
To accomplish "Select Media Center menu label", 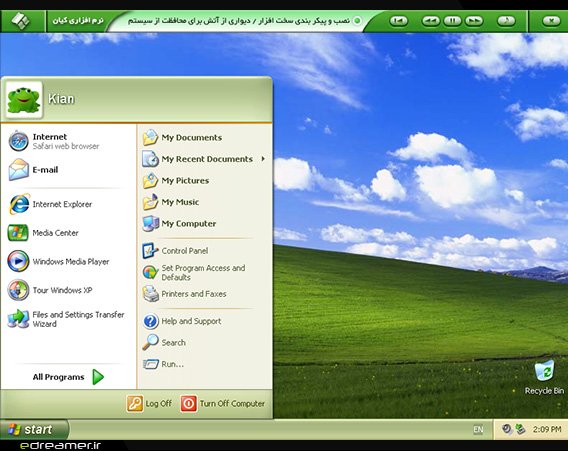I will pyautogui.click(x=55, y=233).
